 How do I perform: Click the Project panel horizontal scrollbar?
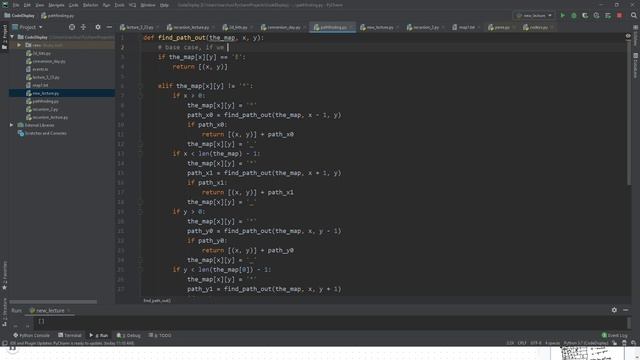pyautogui.click(x=53, y=302)
